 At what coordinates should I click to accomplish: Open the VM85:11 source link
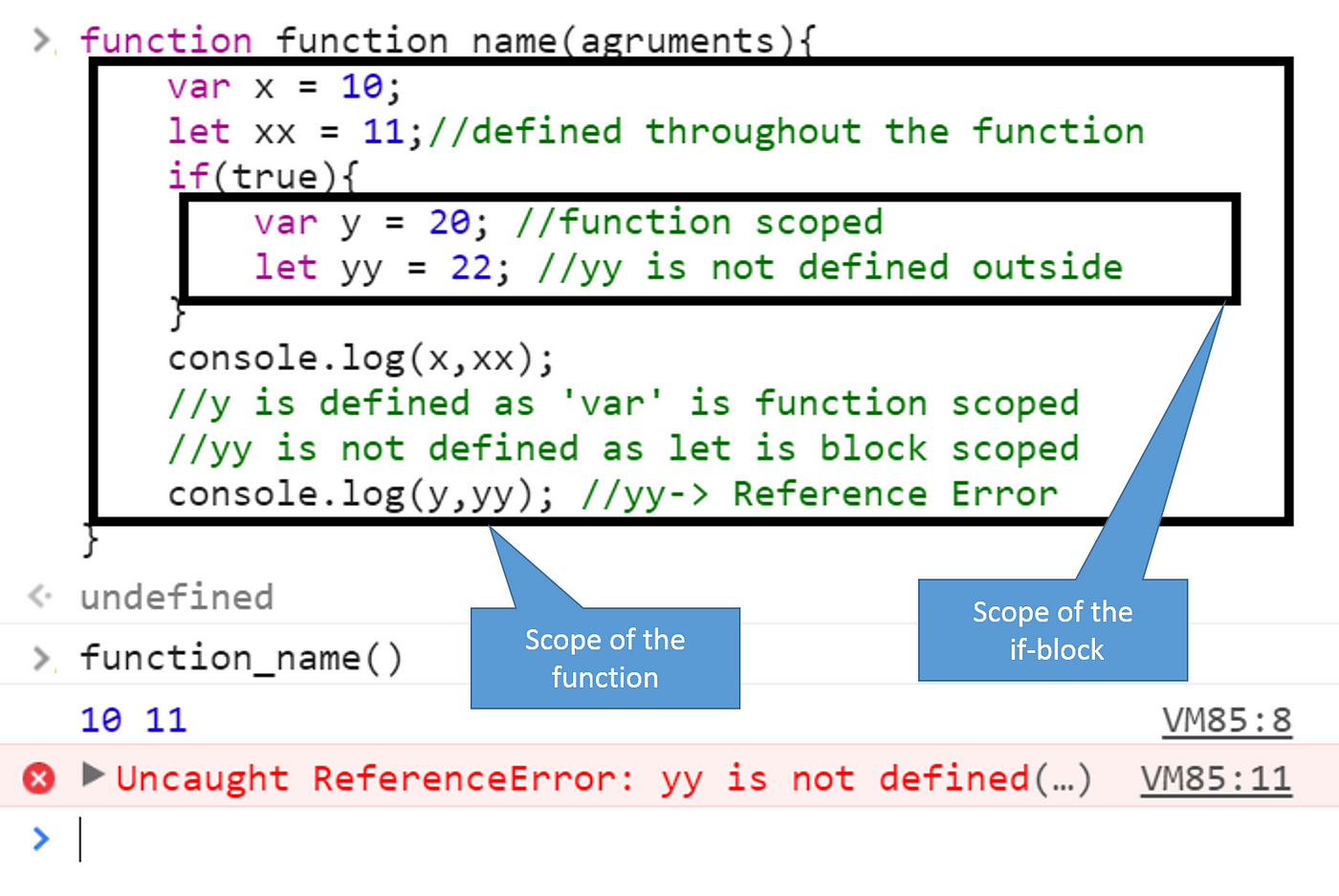coord(1216,779)
